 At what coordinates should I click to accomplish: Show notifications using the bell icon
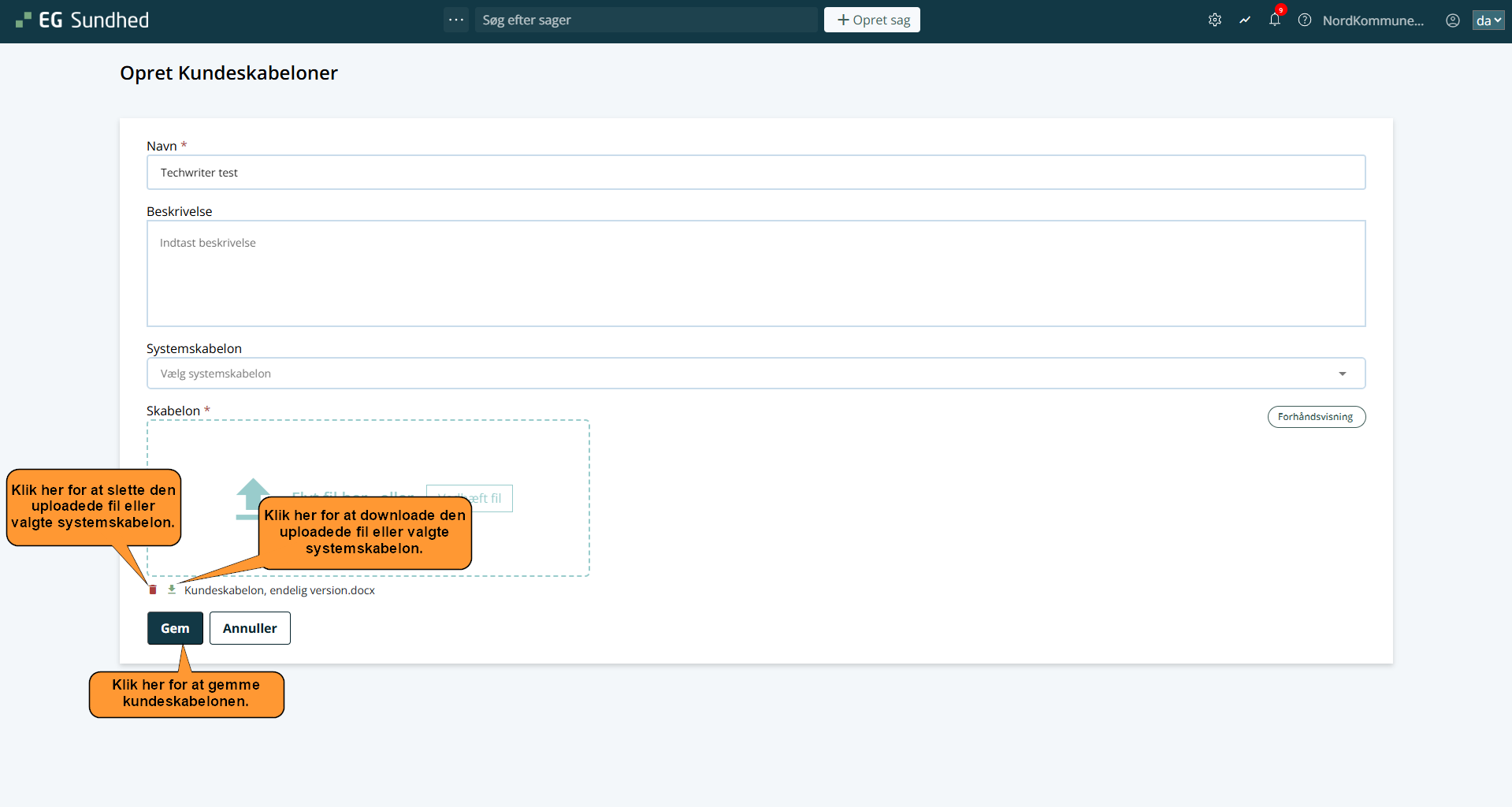[x=1275, y=20]
